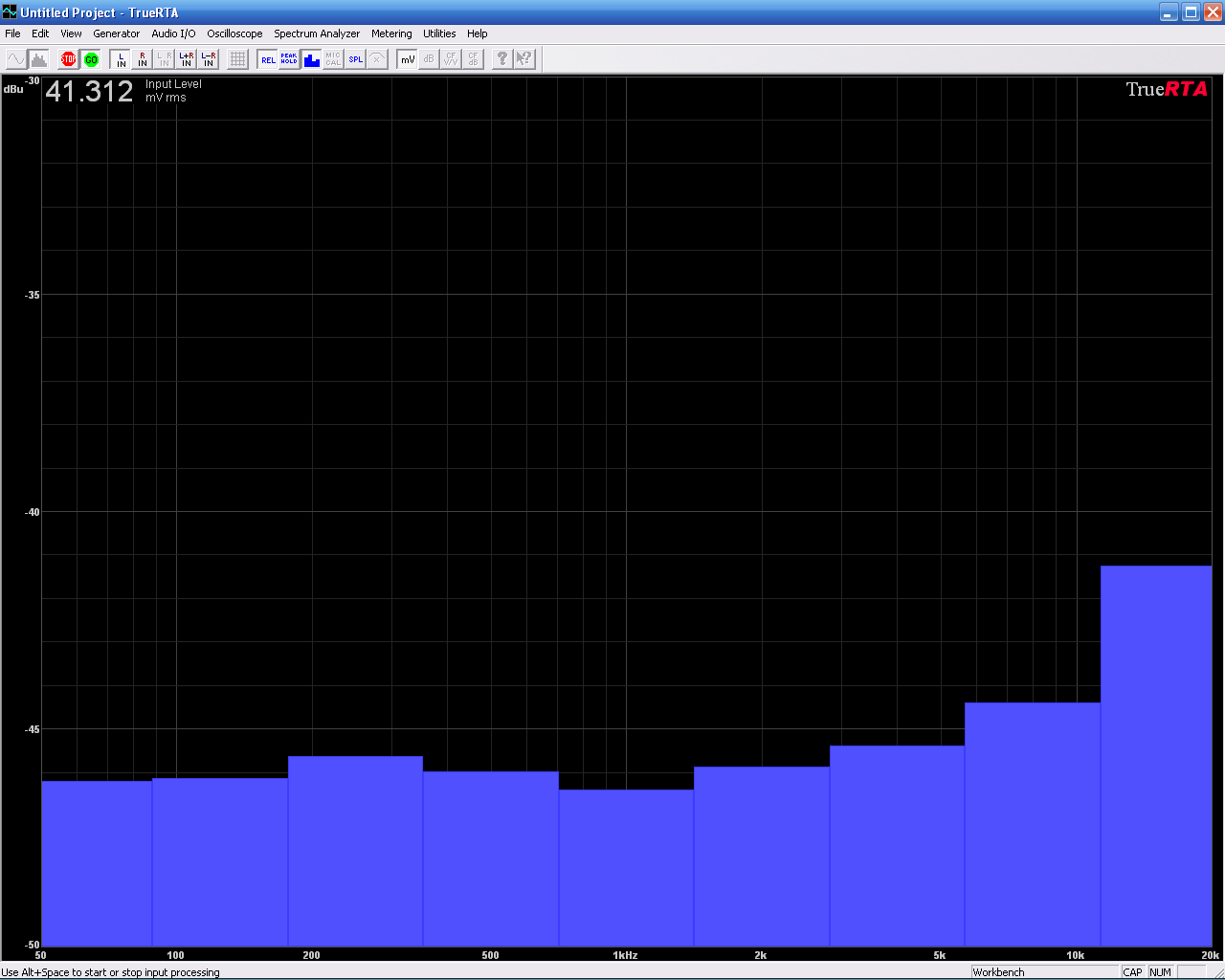1225x980 pixels.
Task: Select the spectrum analyzer view icon
Action: (x=38, y=59)
